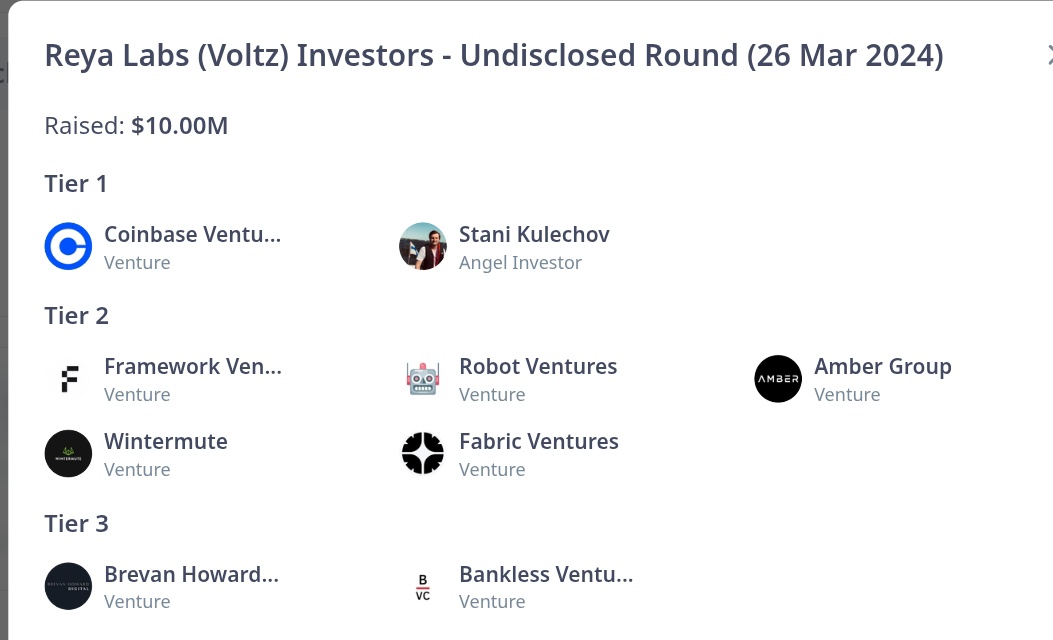Screen dimensions: 1053x640
Task: Select the Brevan Howard Digital logo
Action: (68, 586)
